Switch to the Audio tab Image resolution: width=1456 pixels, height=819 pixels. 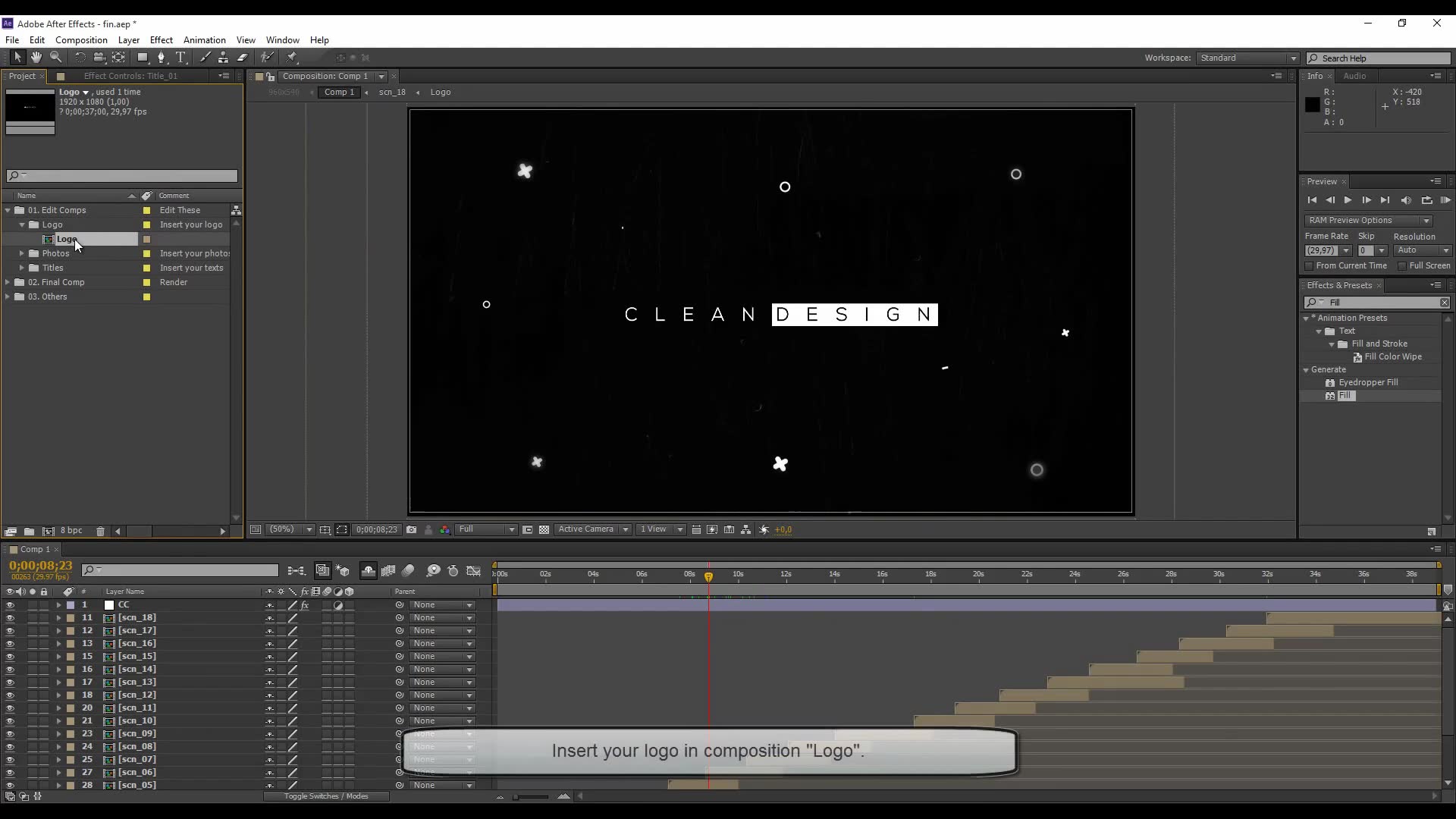(x=1354, y=76)
